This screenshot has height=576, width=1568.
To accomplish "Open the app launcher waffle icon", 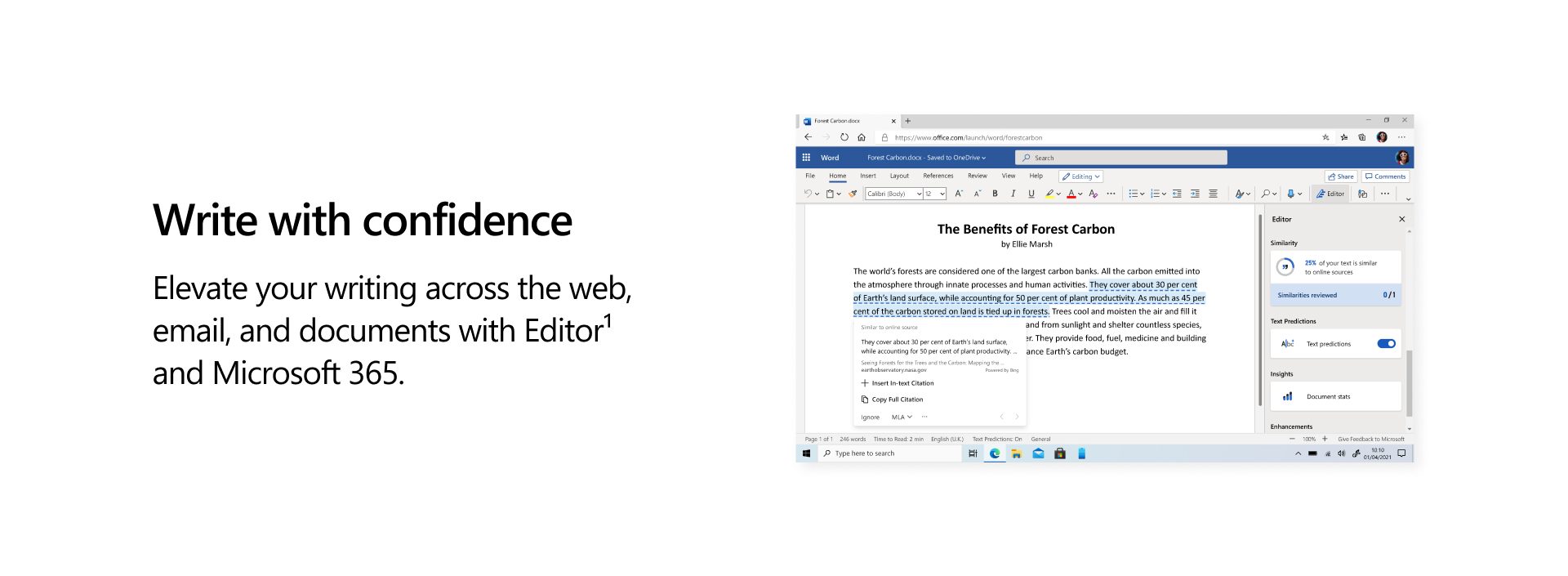I will point(806,158).
